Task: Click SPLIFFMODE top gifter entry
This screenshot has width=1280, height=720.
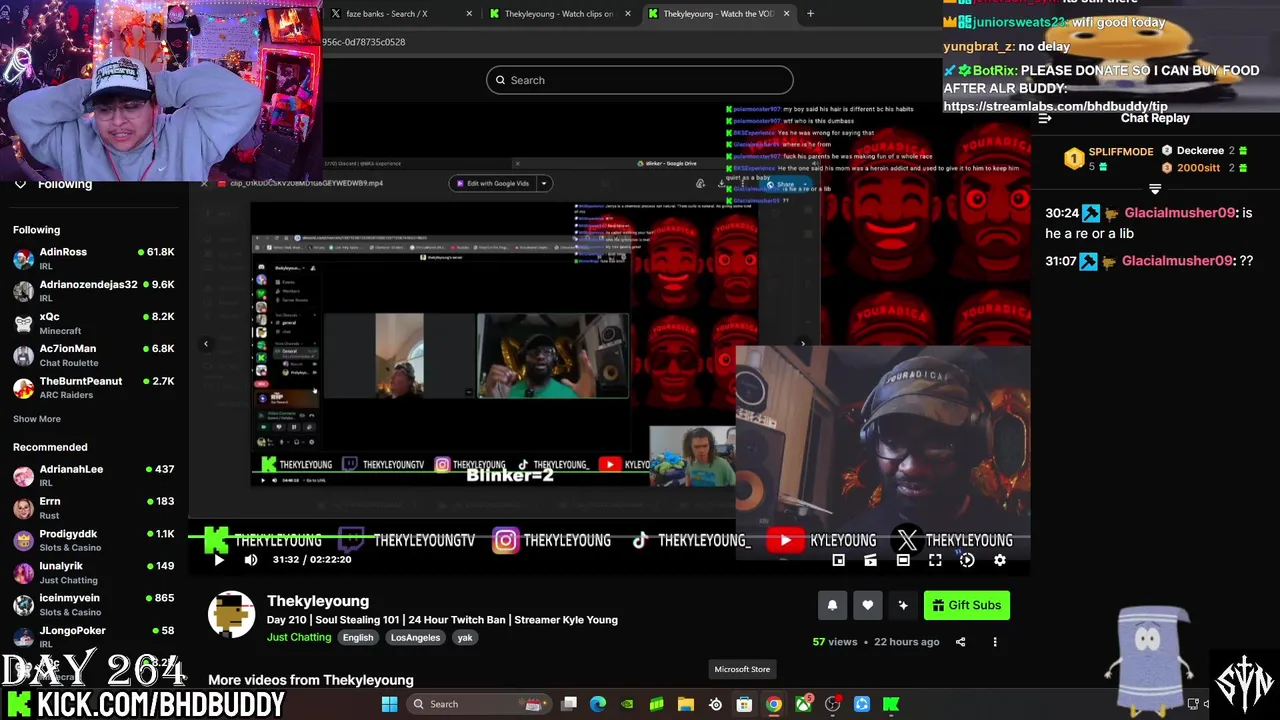Action: click(1108, 158)
